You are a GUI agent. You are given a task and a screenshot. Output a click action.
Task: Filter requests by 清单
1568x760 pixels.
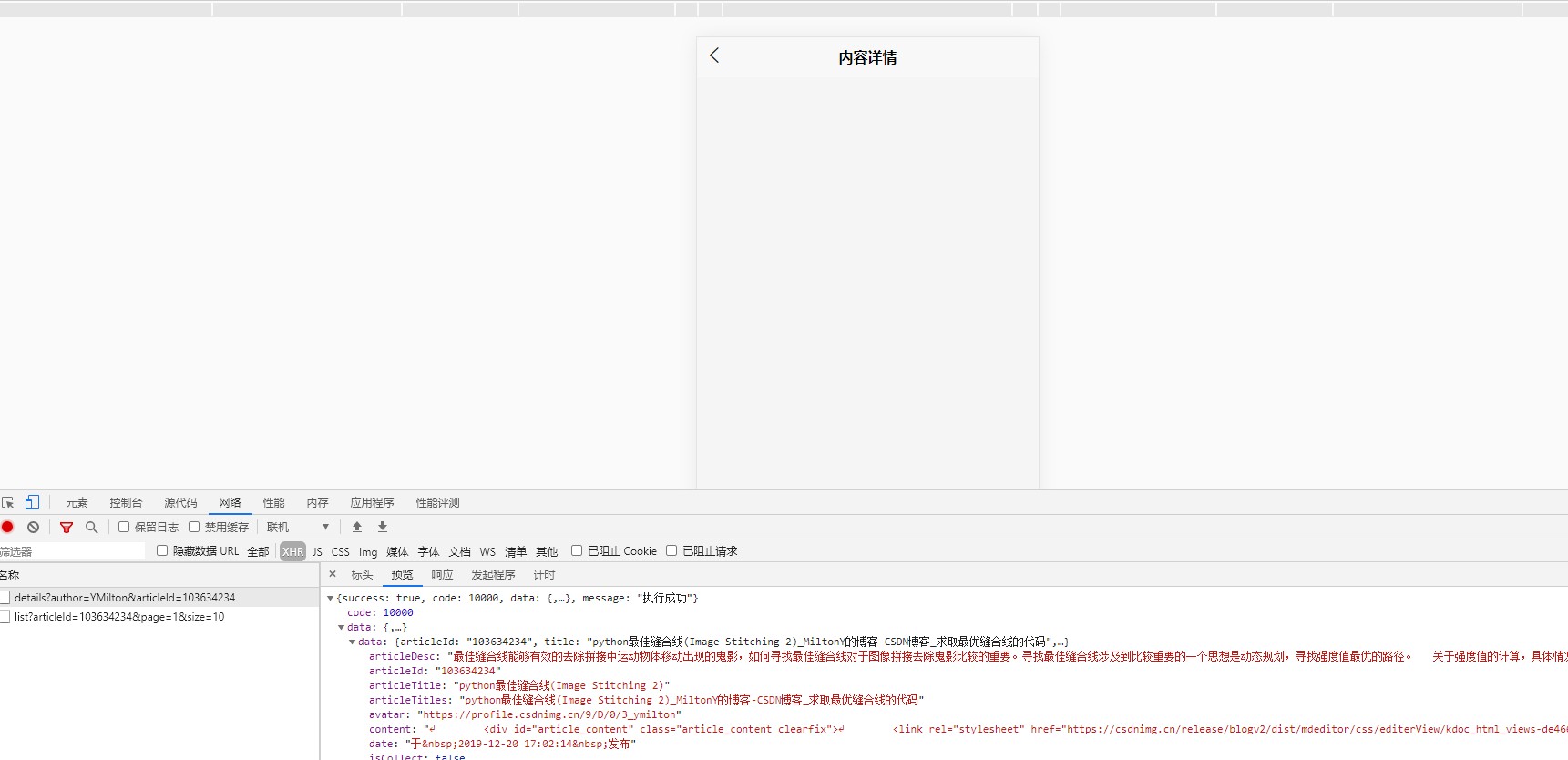pos(516,551)
